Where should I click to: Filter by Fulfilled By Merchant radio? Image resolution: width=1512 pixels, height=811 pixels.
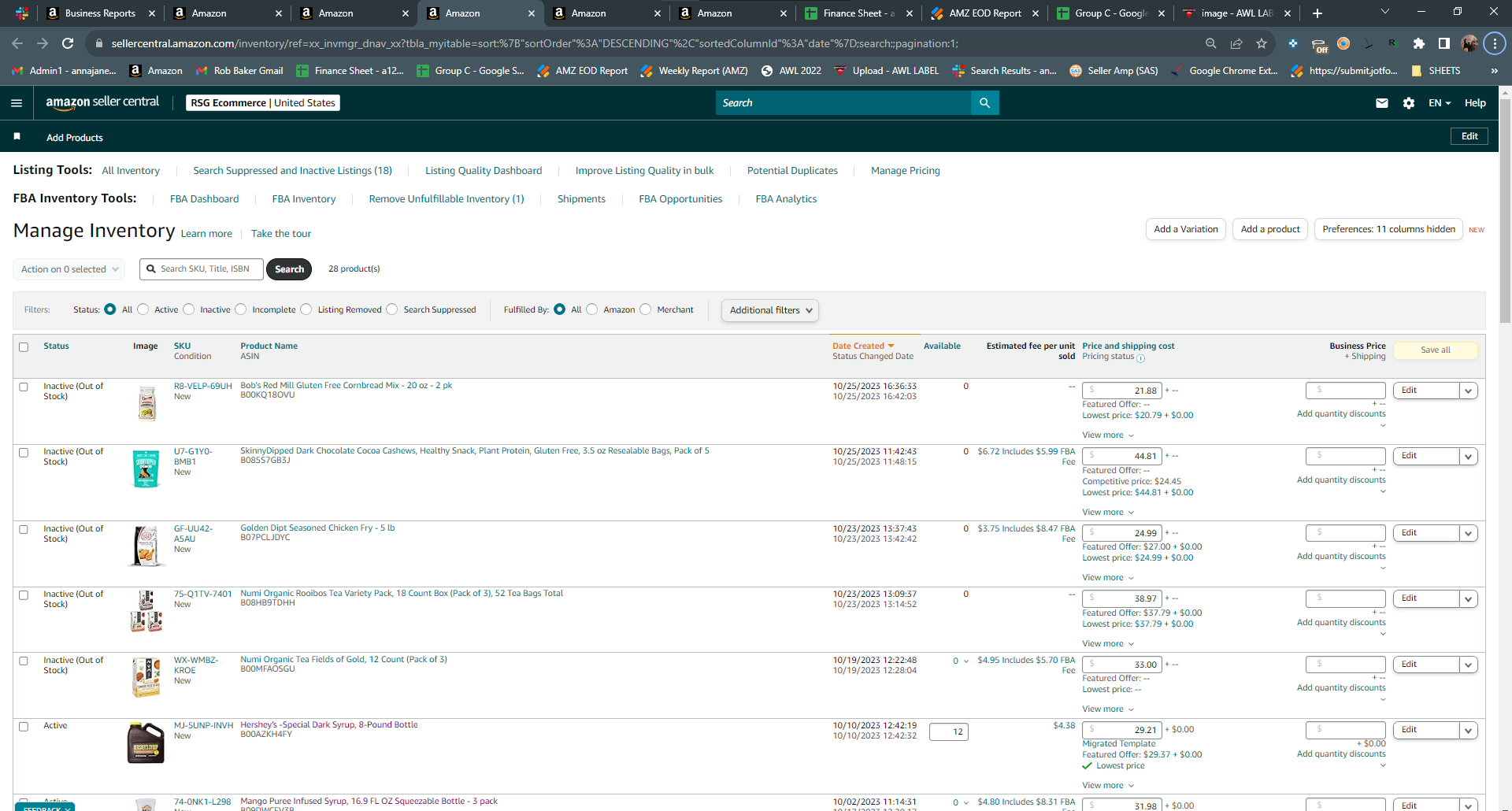click(x=646, y=309)
